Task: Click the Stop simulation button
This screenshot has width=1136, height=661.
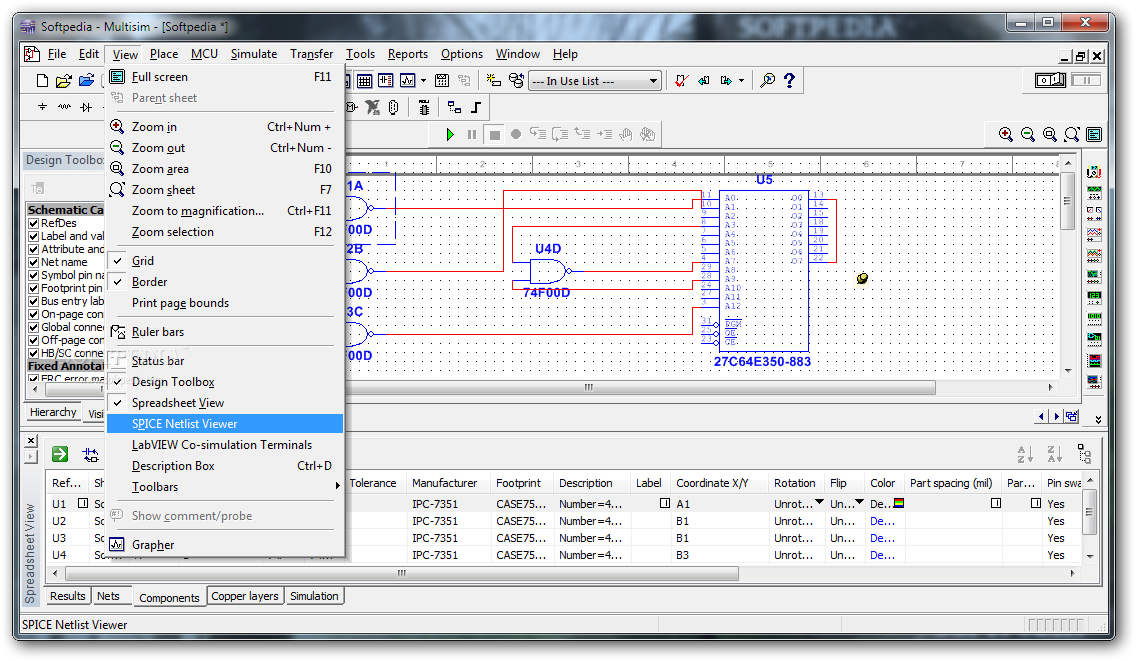Action: tap(494, 134)
